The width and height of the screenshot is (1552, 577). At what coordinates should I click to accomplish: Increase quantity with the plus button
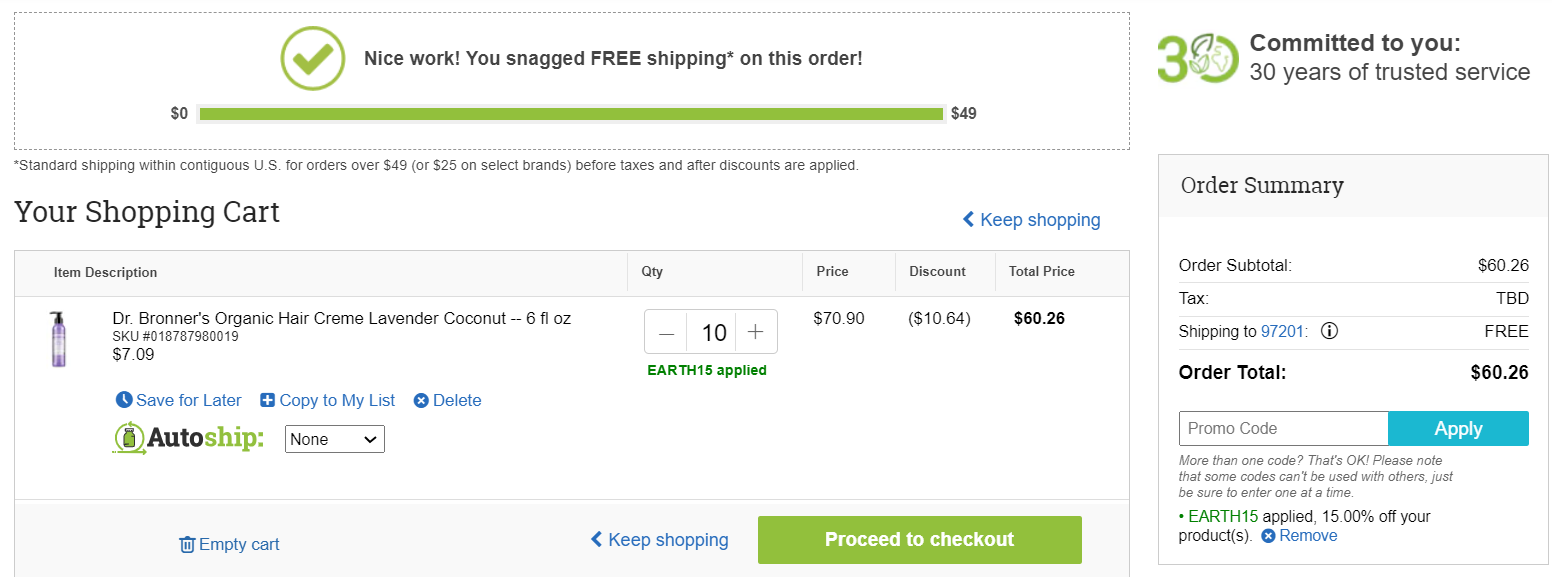[x=756, y=332]
